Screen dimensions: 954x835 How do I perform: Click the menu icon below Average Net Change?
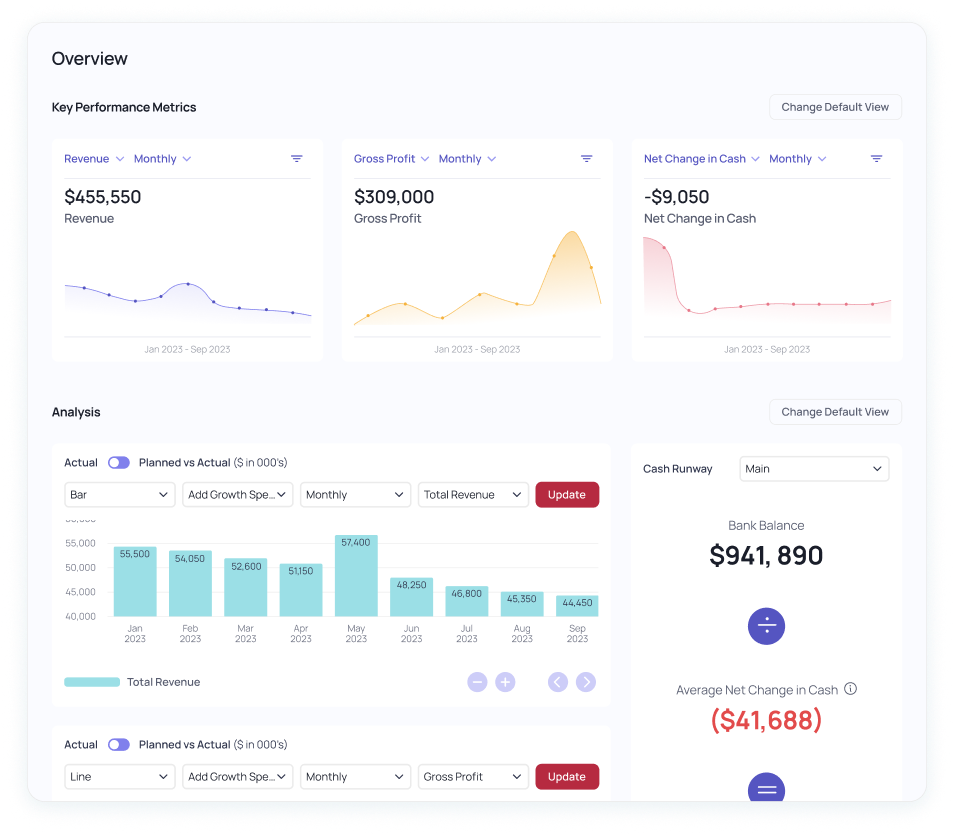click(766, 789)
